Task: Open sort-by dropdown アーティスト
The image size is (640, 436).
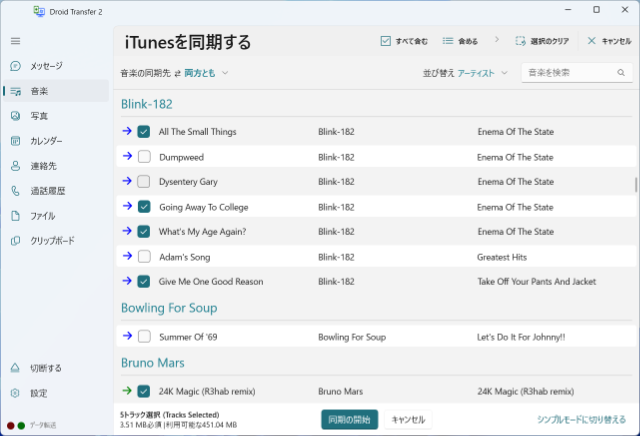Action: (x=482, y=73)
